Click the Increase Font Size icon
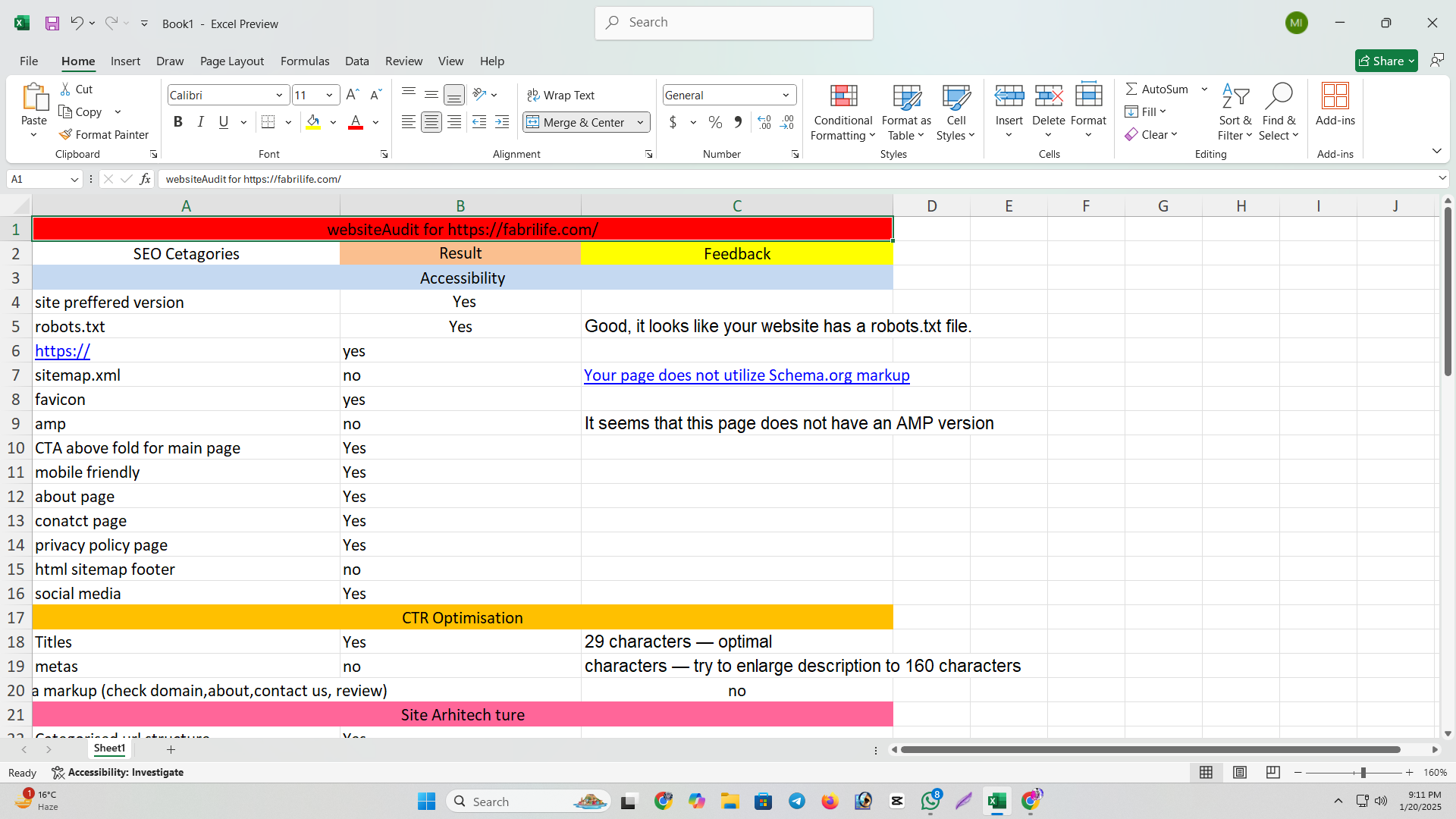1456x819 pixels. (x=352, y=95)
